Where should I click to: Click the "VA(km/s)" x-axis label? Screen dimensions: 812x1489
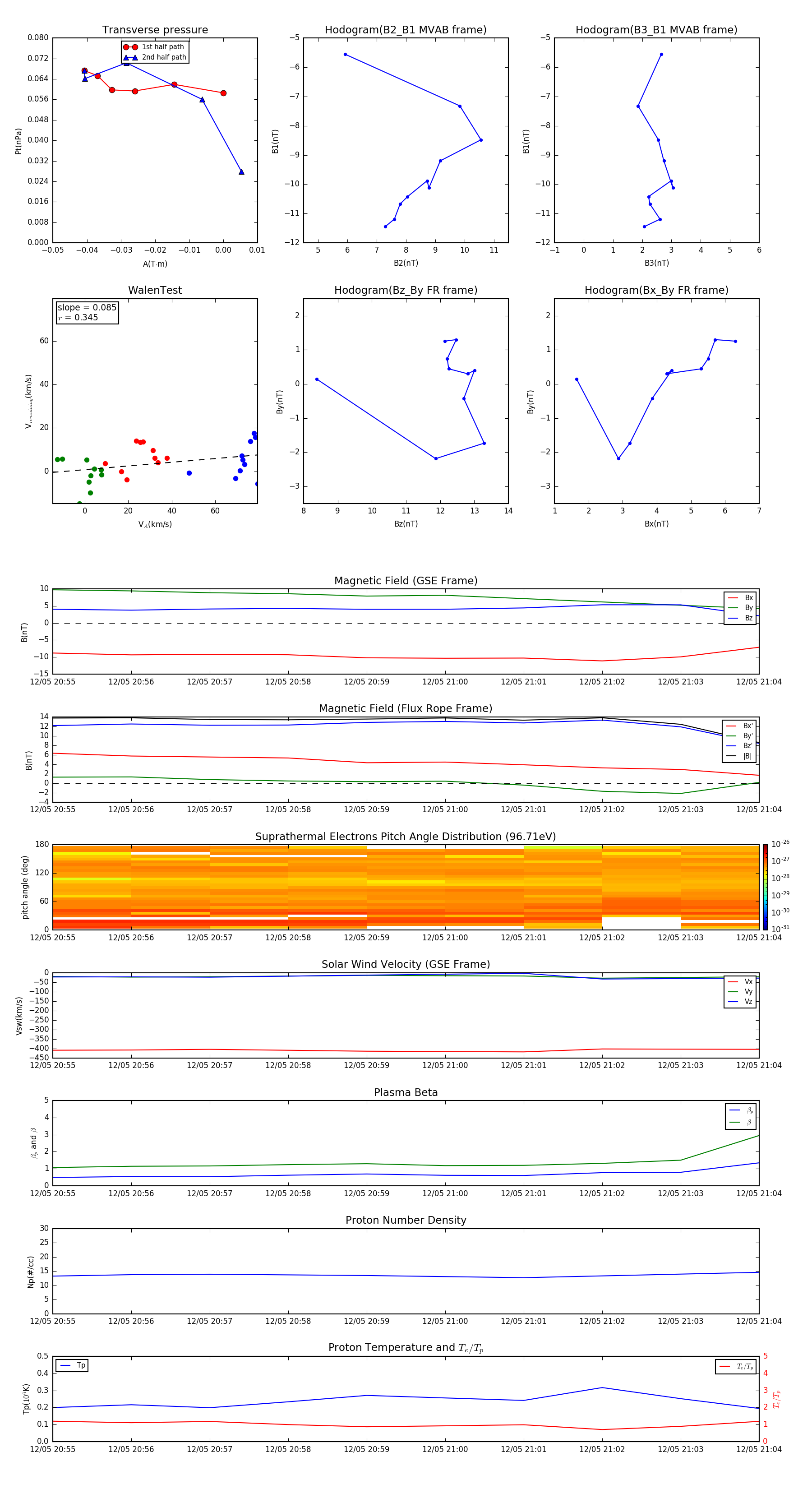[155, 525]
